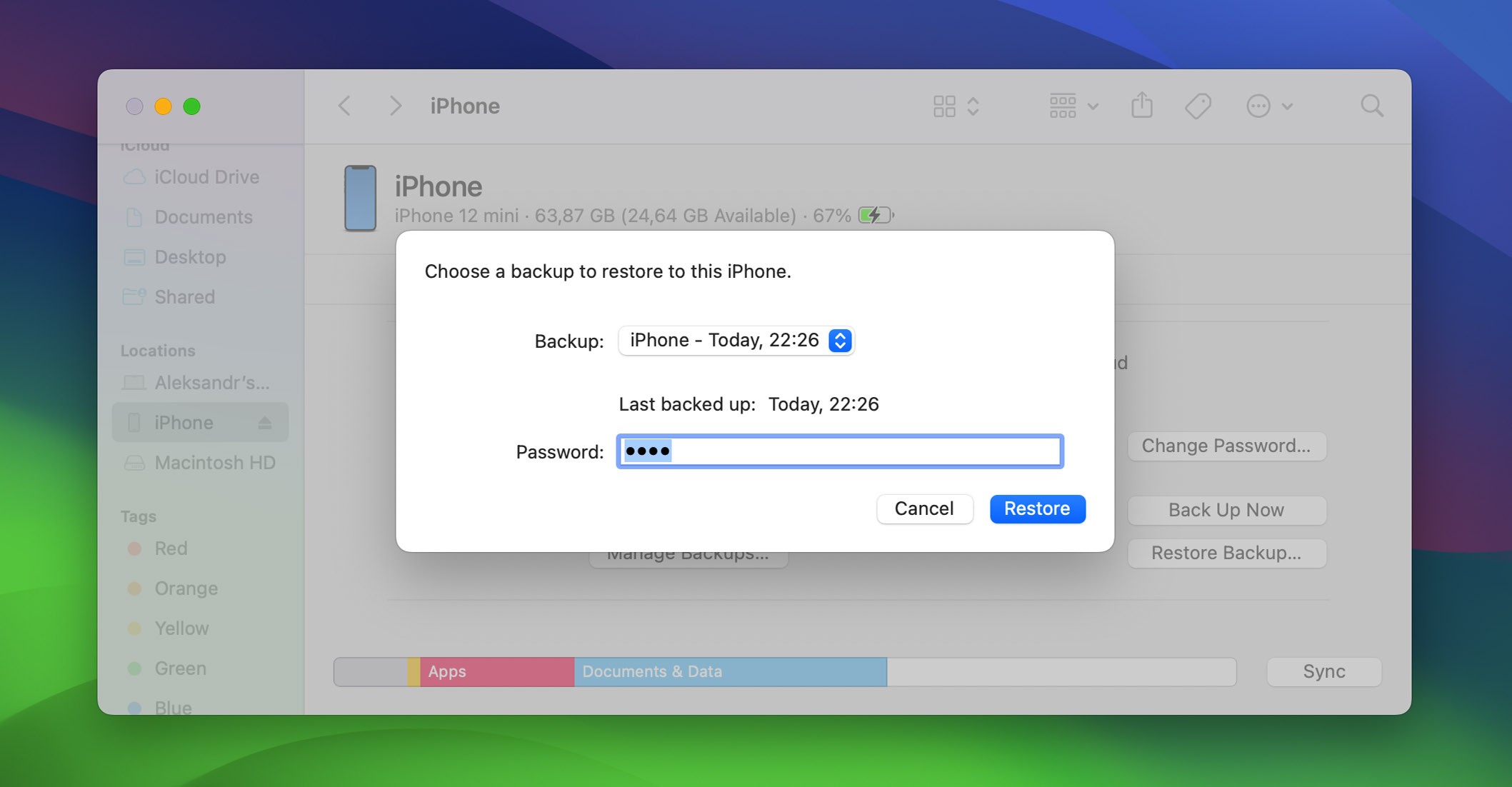This screenshot has width=1512, height=787.
Task: Click the Restore button to confirm
Action: click(x=1039, y=508)
